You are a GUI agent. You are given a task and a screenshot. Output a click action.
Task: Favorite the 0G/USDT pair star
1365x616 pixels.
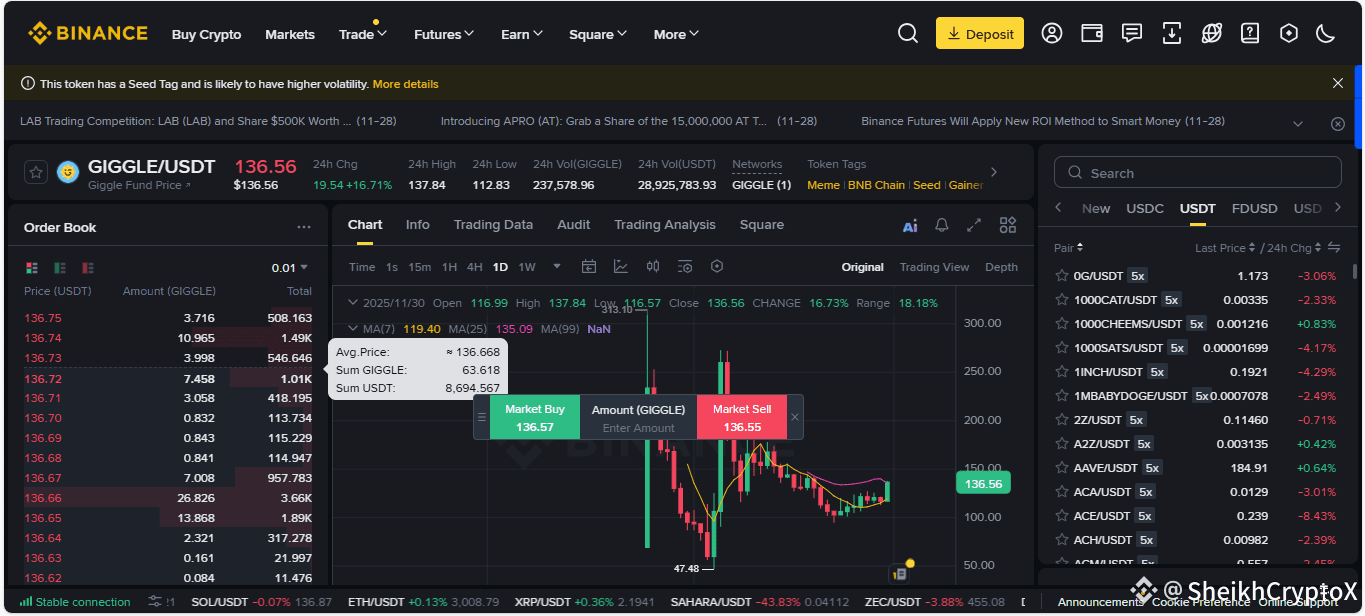coord(1062,275)
